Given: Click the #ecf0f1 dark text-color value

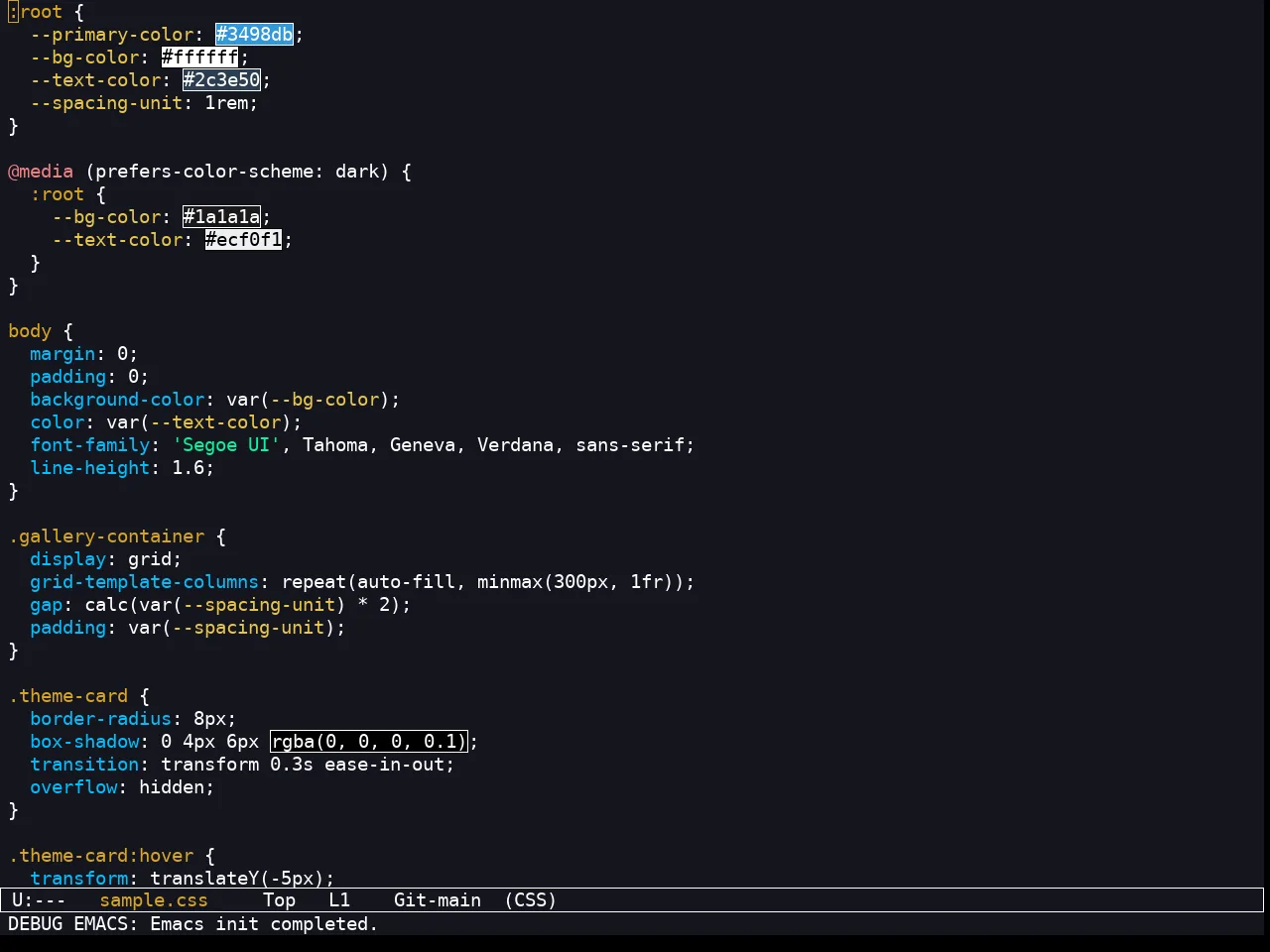Looking at the screenshot, I should 243,240.
